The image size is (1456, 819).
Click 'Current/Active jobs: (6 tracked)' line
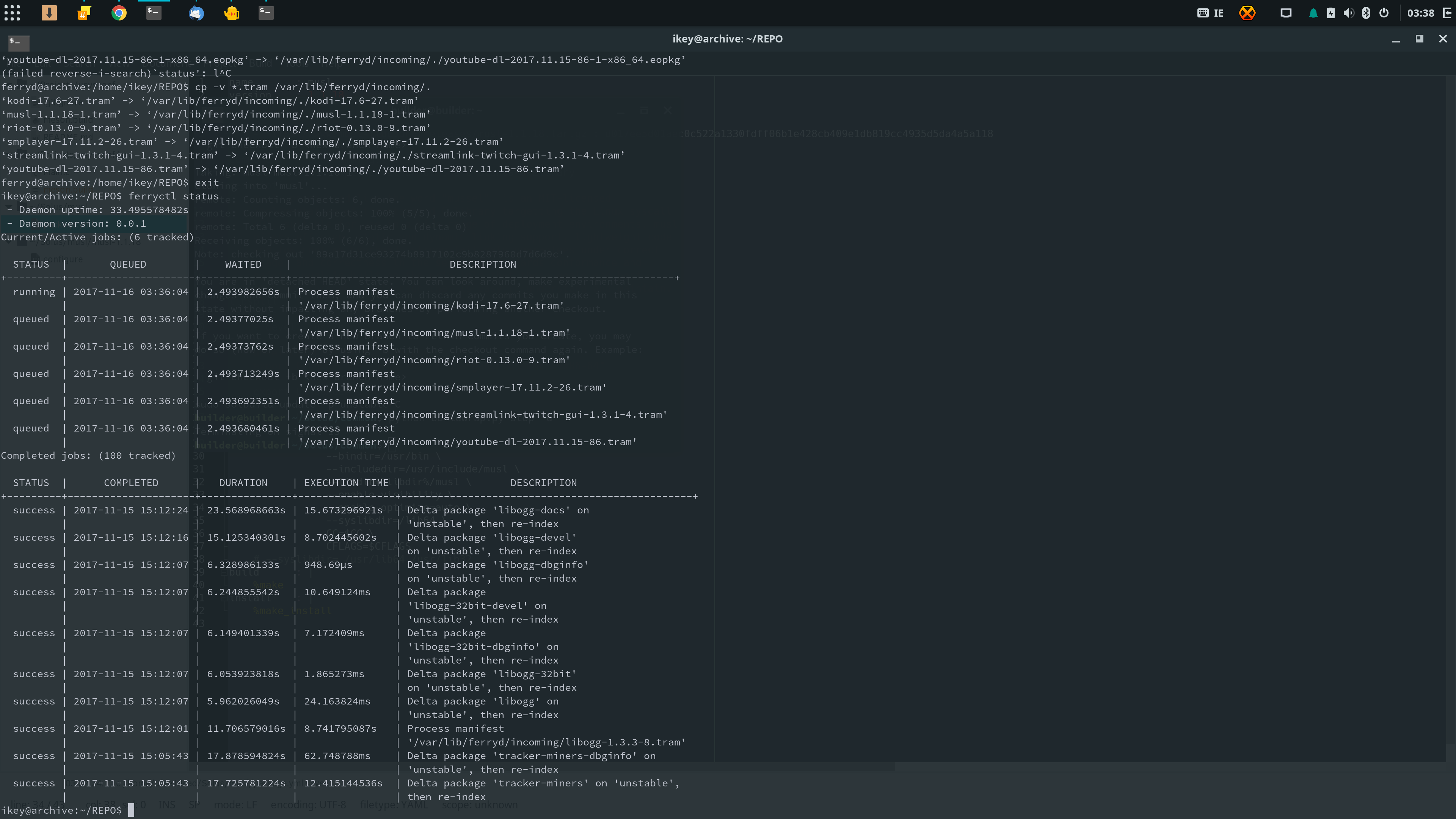[x=97, y=237]
